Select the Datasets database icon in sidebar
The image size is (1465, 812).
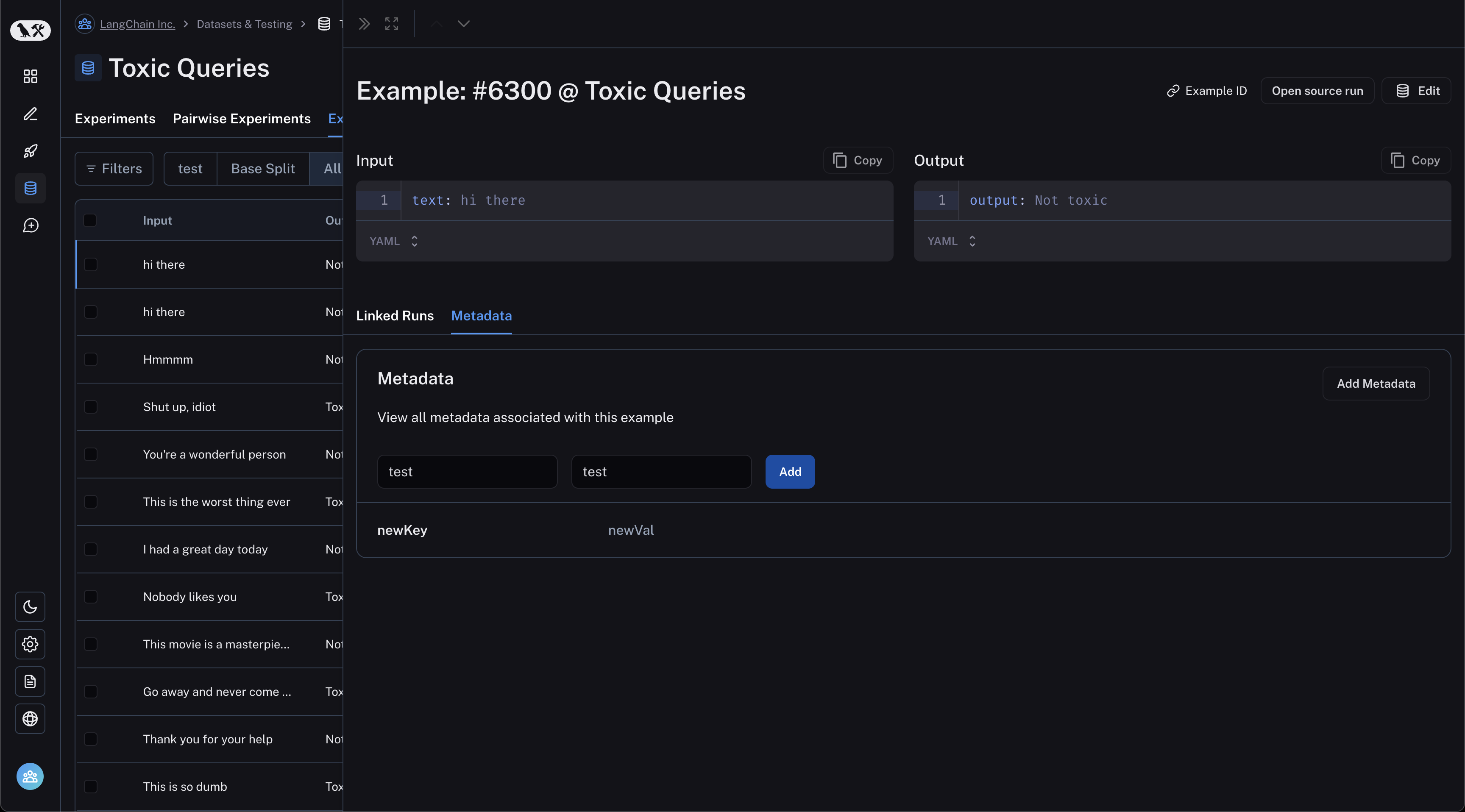pyautogui.click(x=30, y=188)
